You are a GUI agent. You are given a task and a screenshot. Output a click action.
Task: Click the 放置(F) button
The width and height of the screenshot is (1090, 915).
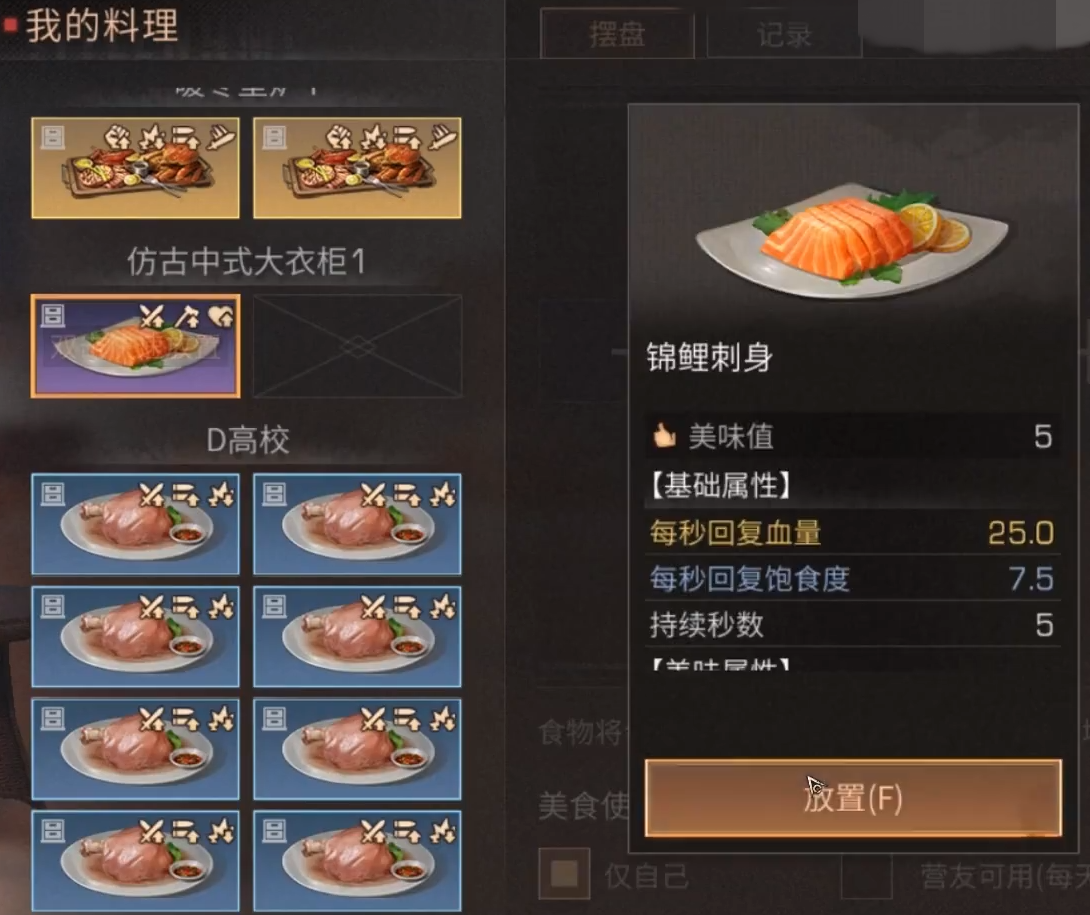(x=853, y=798)
